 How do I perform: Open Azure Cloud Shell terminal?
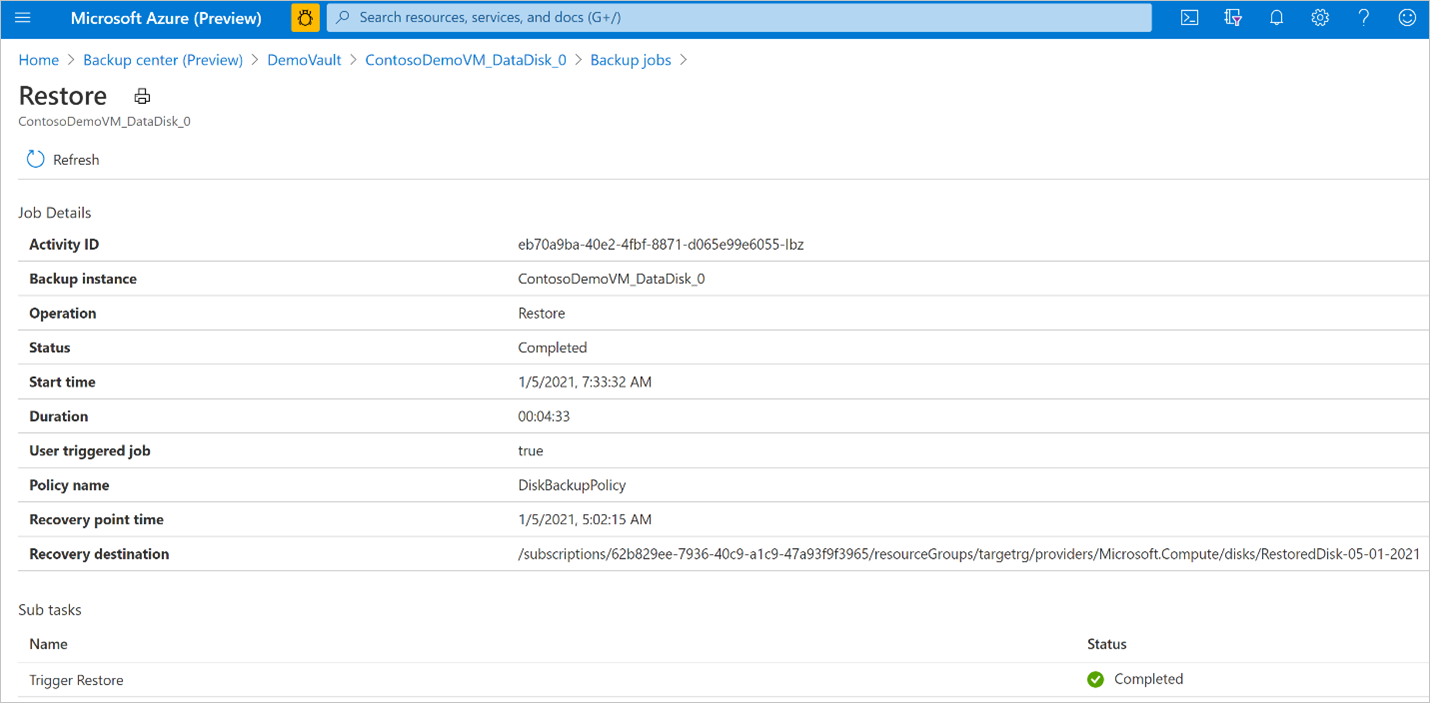pos(1189,17)
